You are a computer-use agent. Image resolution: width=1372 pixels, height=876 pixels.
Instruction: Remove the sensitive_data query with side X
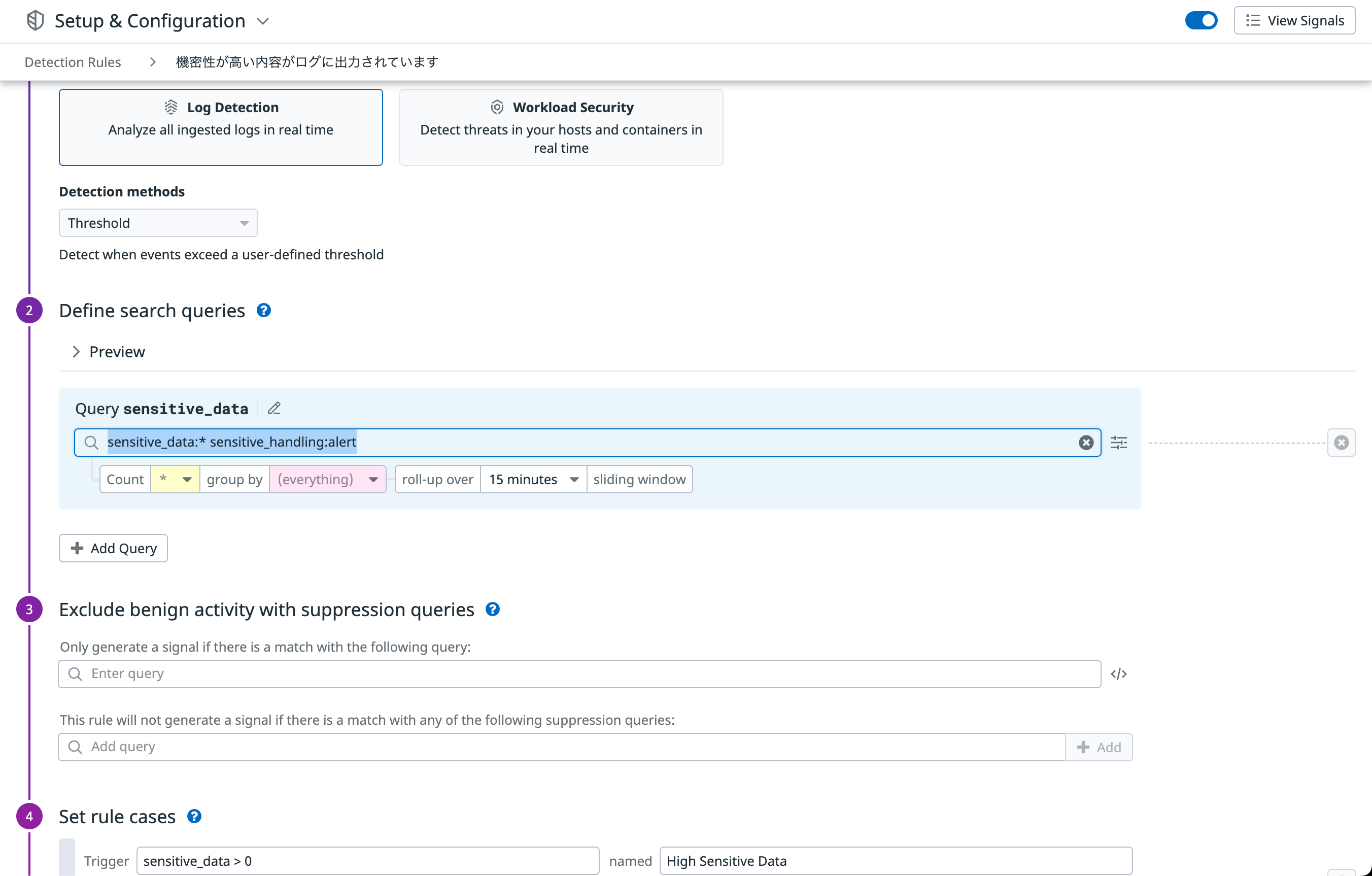[1341, 442]
